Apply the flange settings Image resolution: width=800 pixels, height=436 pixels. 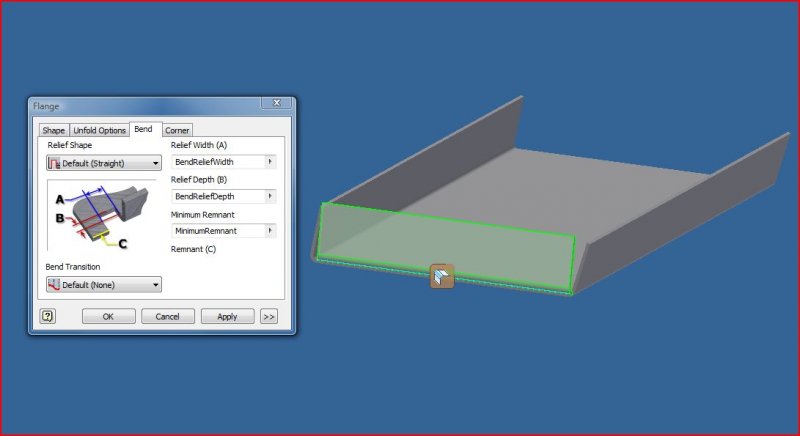coord(227,316)
